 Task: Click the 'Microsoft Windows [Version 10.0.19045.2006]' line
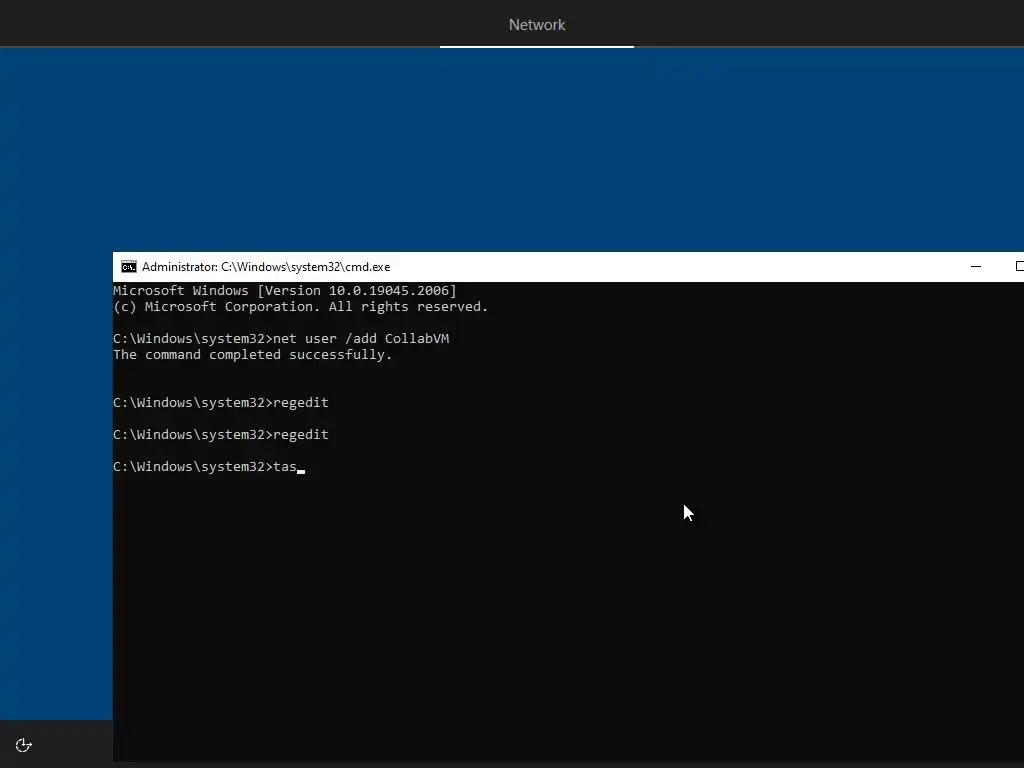point(285,291)
